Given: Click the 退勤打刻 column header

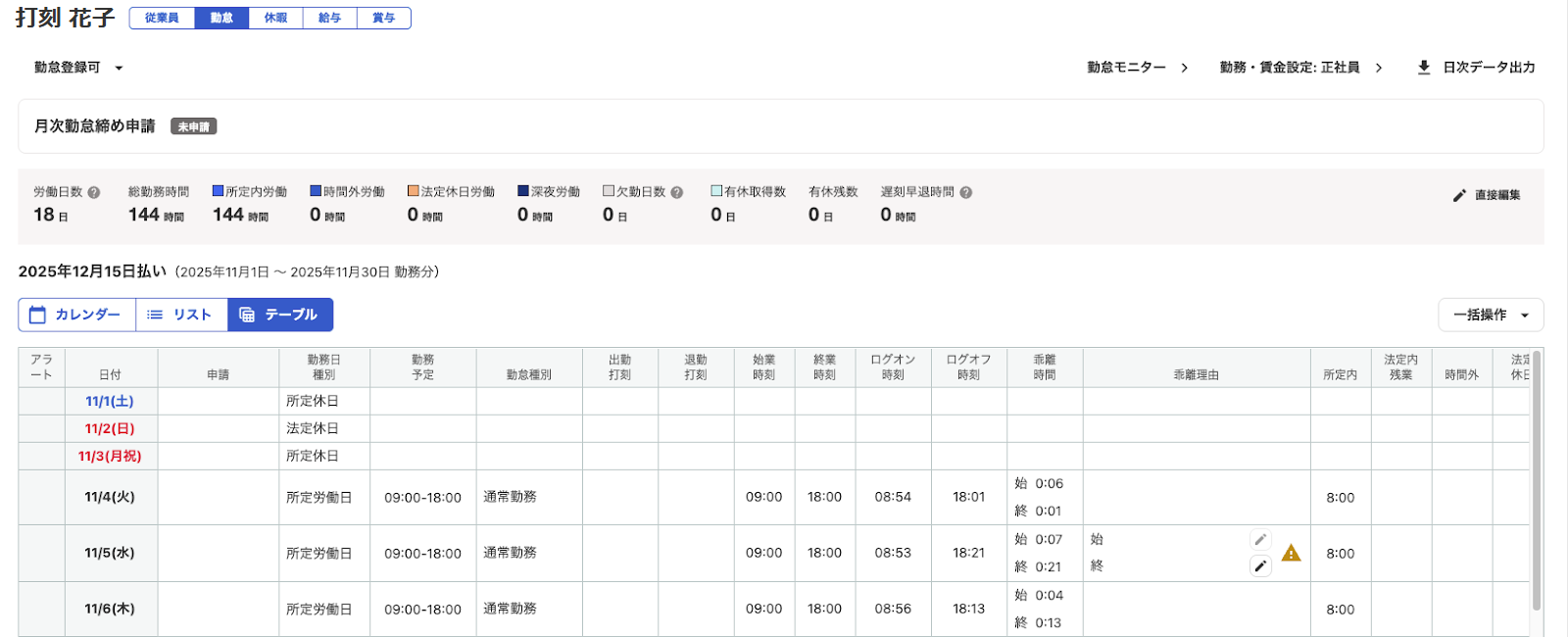Looking at the screenshot, I should (696, 367).
